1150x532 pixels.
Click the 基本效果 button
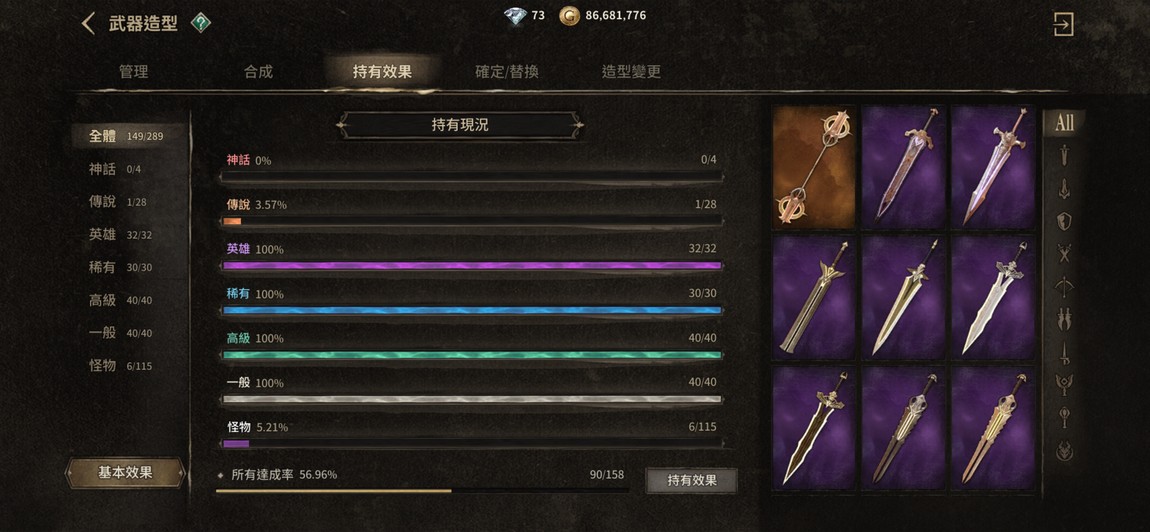125,473
